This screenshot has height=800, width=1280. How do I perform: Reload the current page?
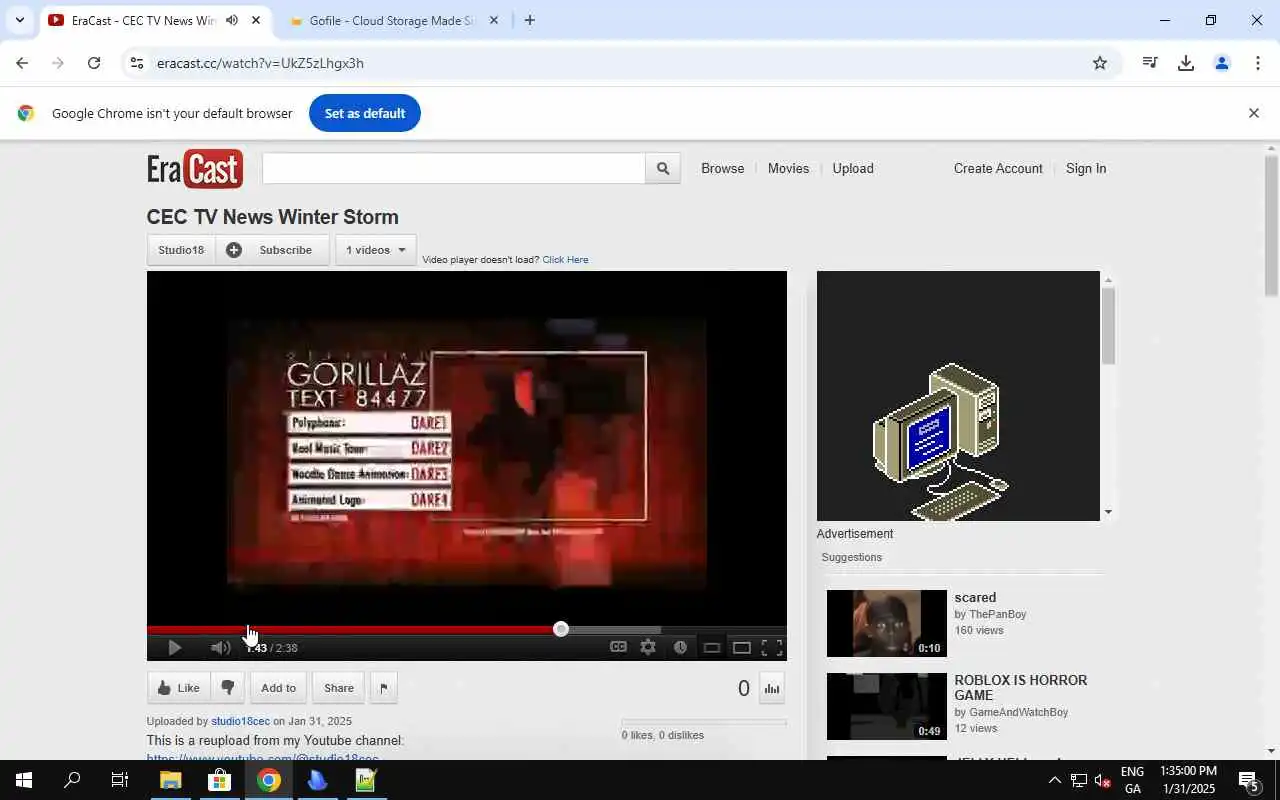[94, 63]
